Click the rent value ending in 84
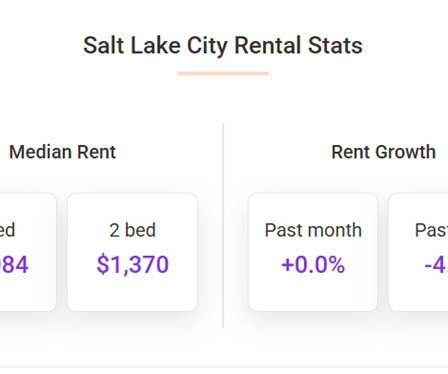This screenshot has width=448, height=374. click(x=14, y=265)
